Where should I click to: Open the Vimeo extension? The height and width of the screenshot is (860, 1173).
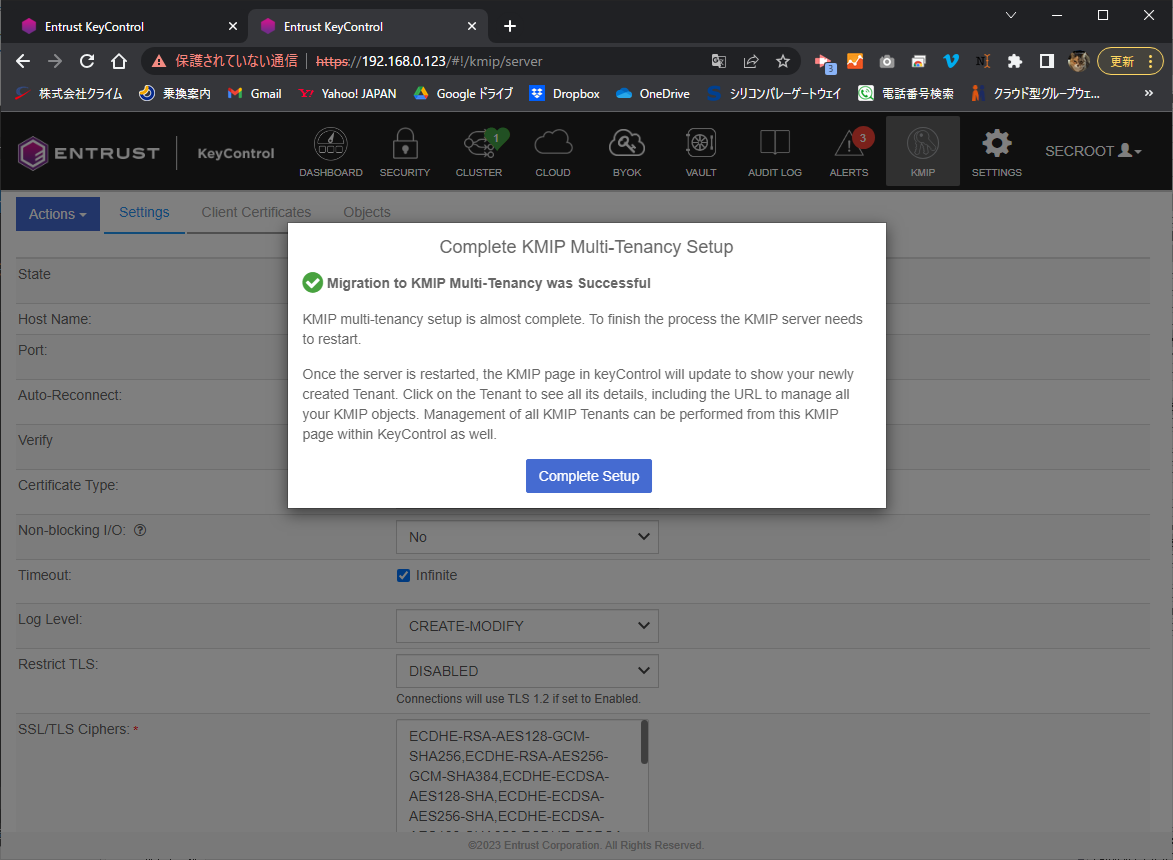[x=951, y=61]
